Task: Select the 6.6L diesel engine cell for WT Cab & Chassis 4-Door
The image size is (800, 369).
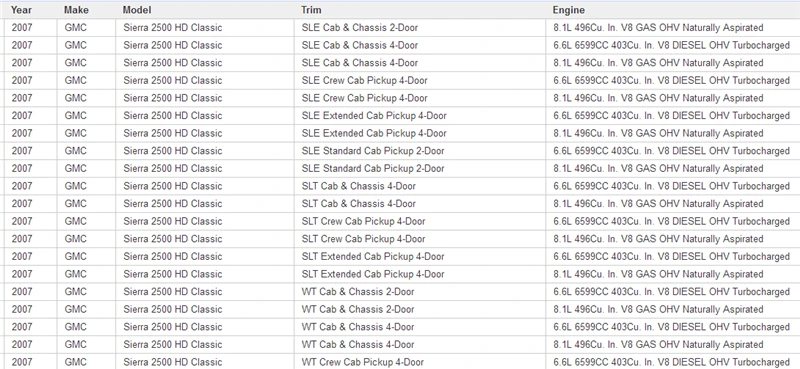Action: pyautogui.click(x=673, y=327)
